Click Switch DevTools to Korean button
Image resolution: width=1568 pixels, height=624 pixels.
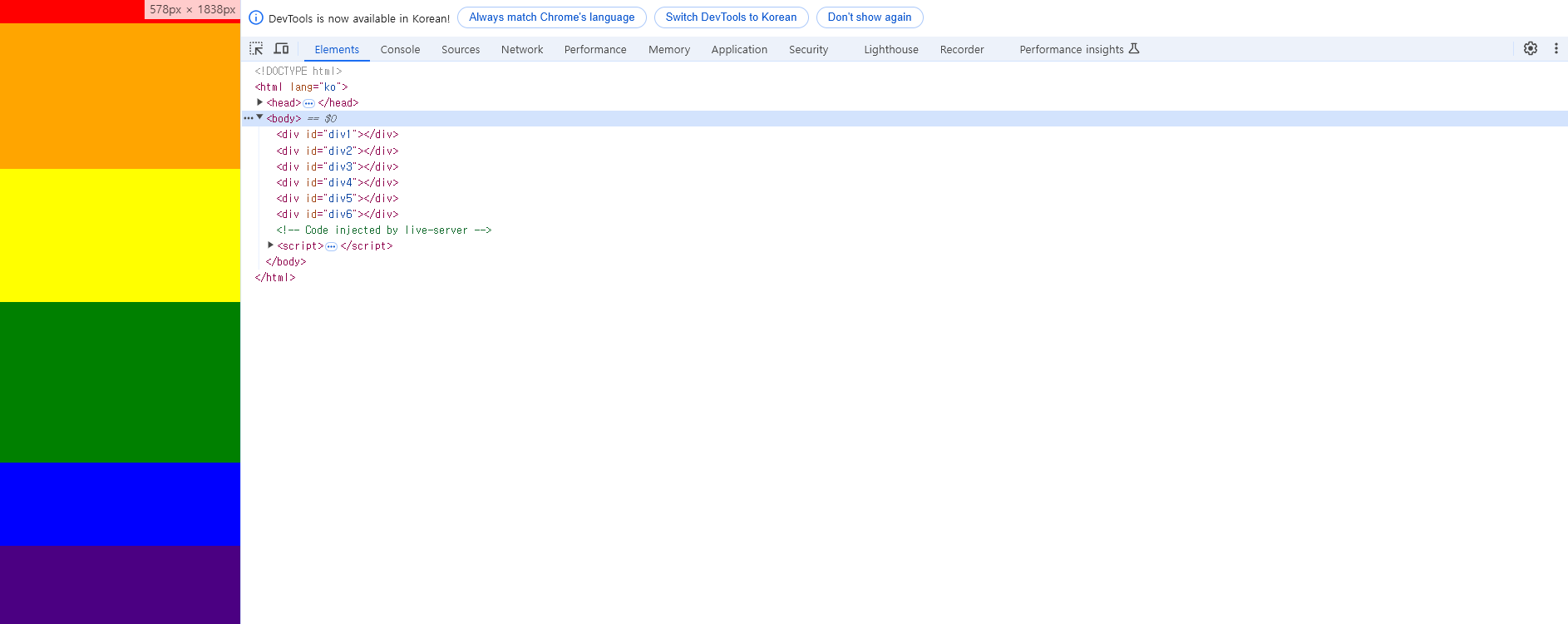tap(731, 17)
